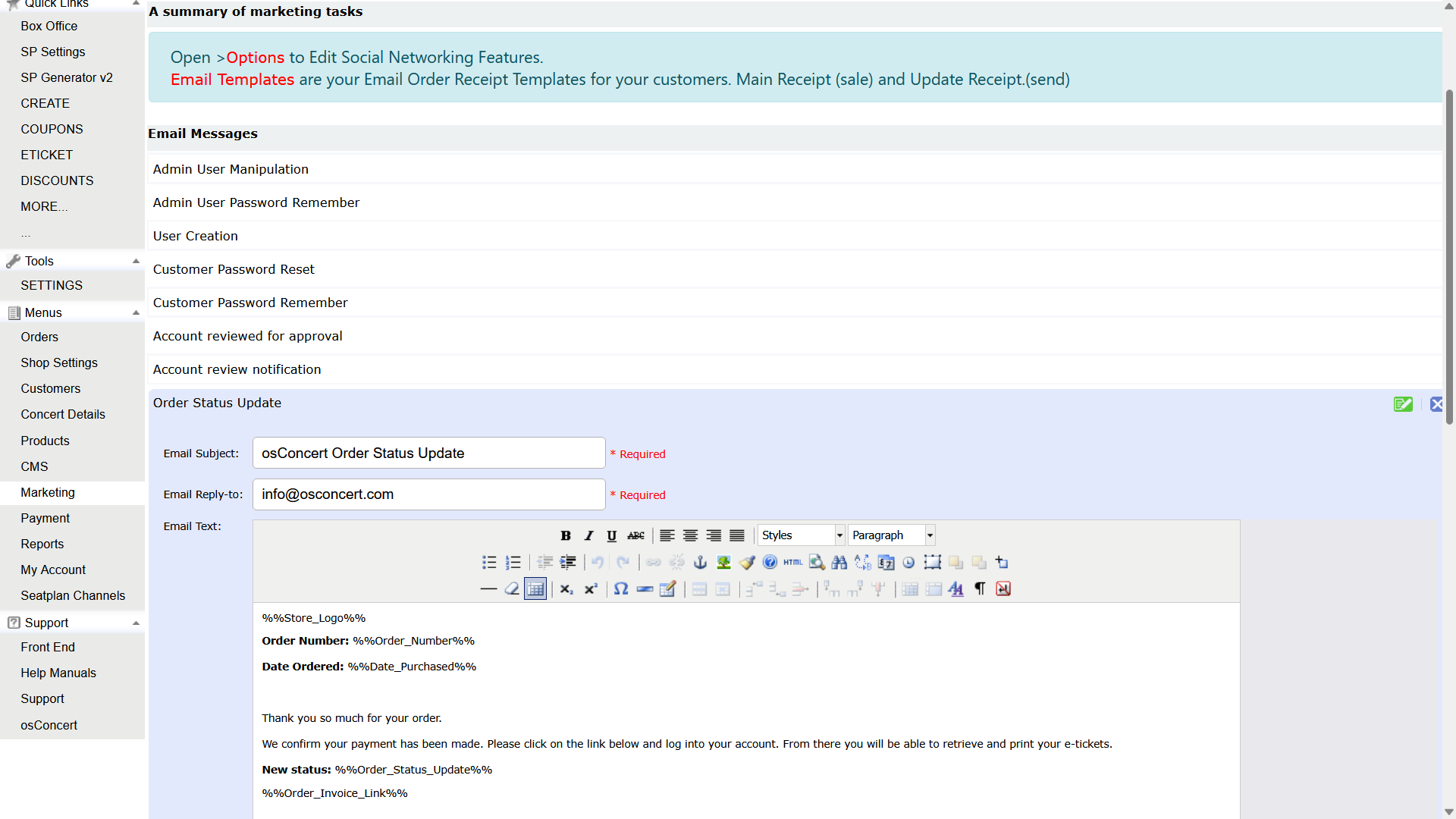Increase indent of the paragraph
Screen dimensions: 1456x819
tap(568, 563)
